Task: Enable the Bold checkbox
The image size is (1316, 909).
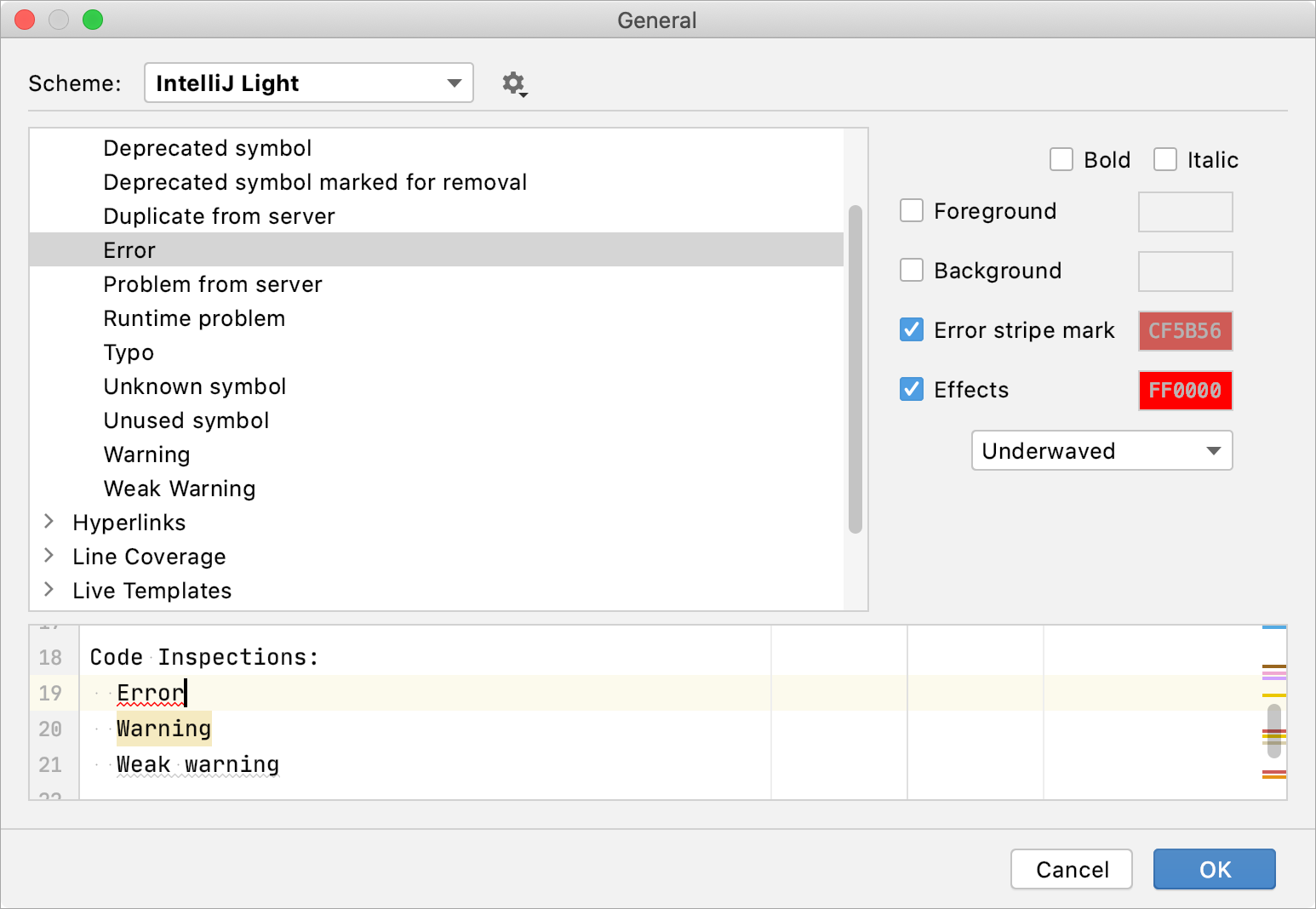Action: coord(1061,159)
